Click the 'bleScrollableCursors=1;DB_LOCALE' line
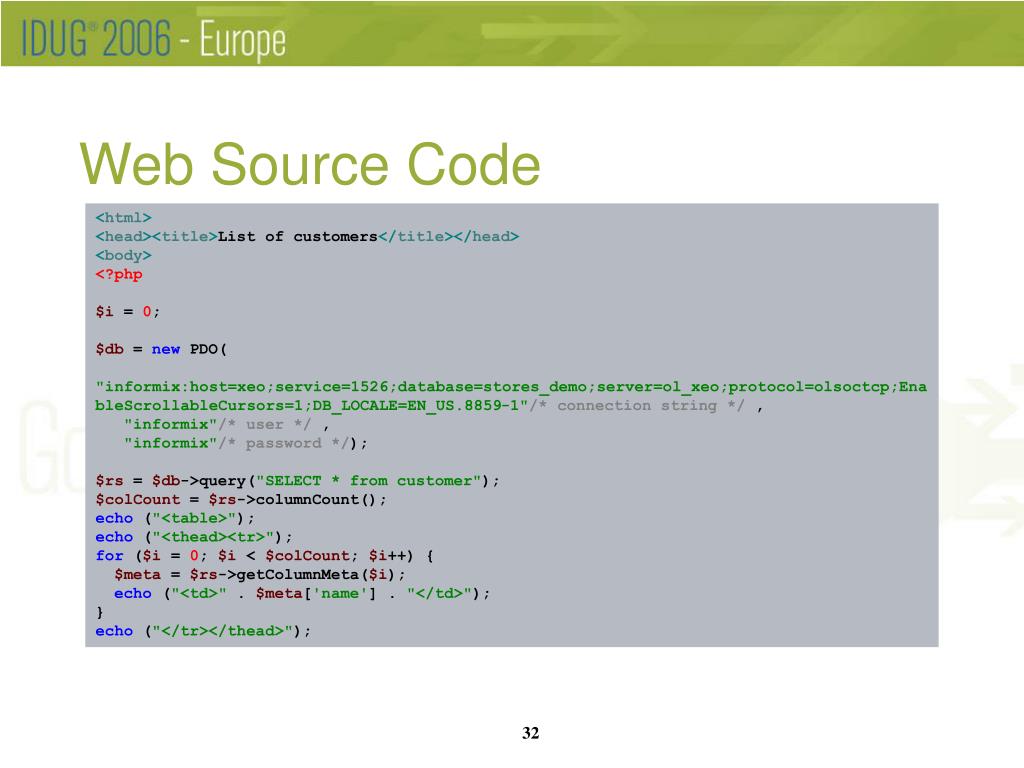The width and height of the screenshot is (1024, 768). (429, 406)
